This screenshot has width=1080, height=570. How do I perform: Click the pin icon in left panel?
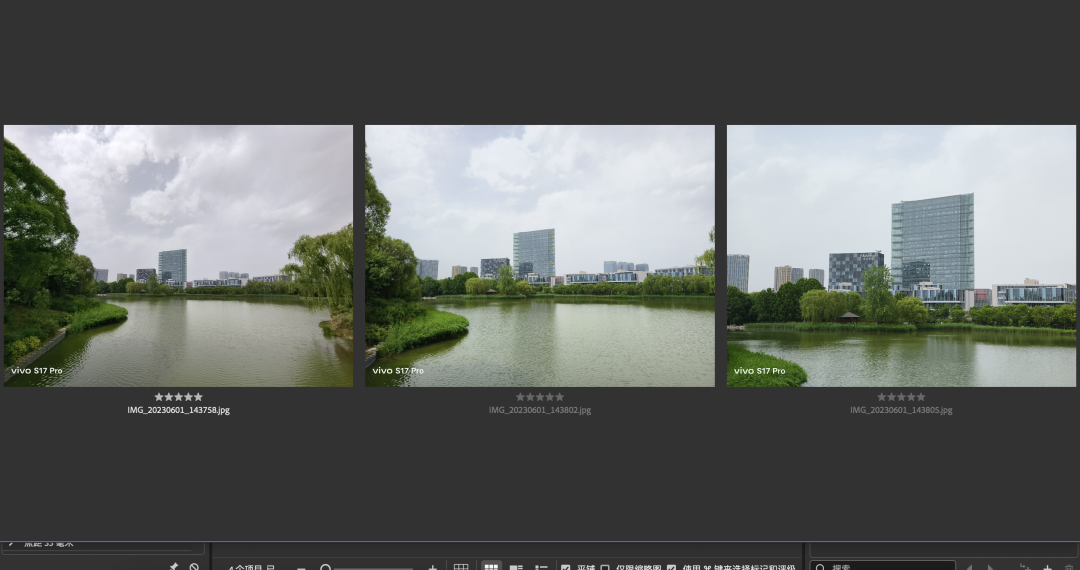coord(174,567)
